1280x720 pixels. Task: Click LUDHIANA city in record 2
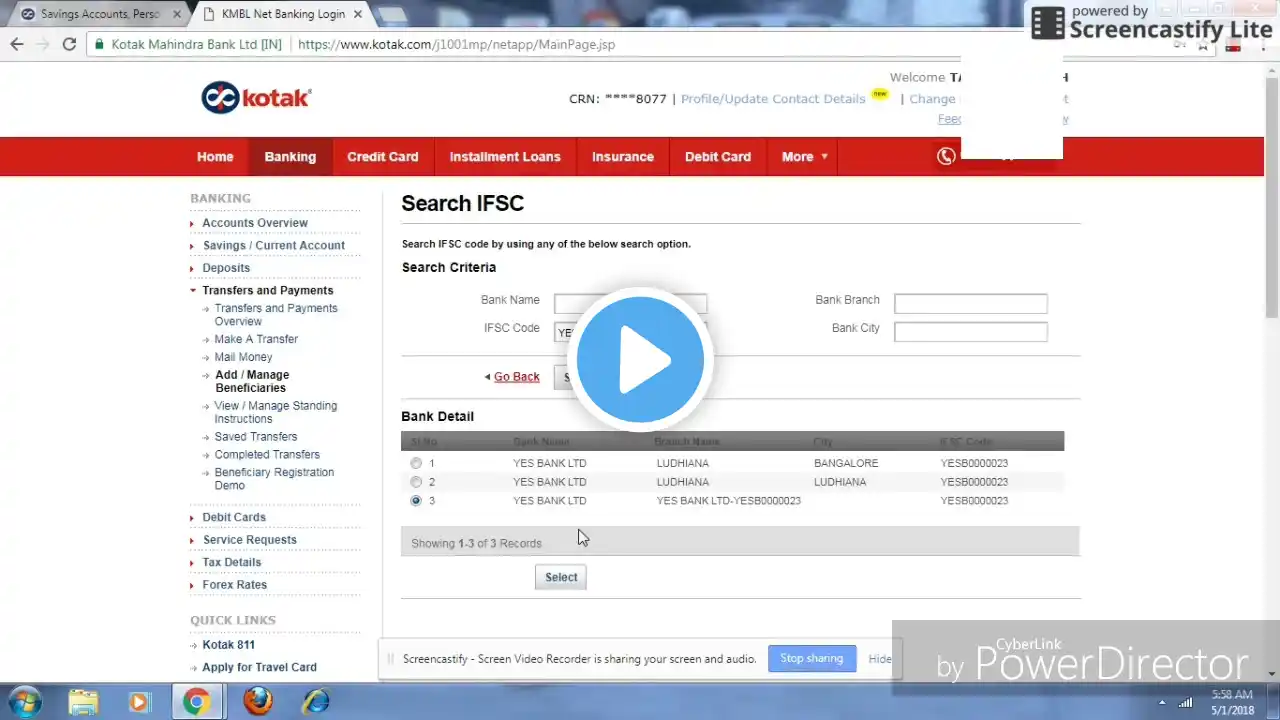tap(840, 482)
